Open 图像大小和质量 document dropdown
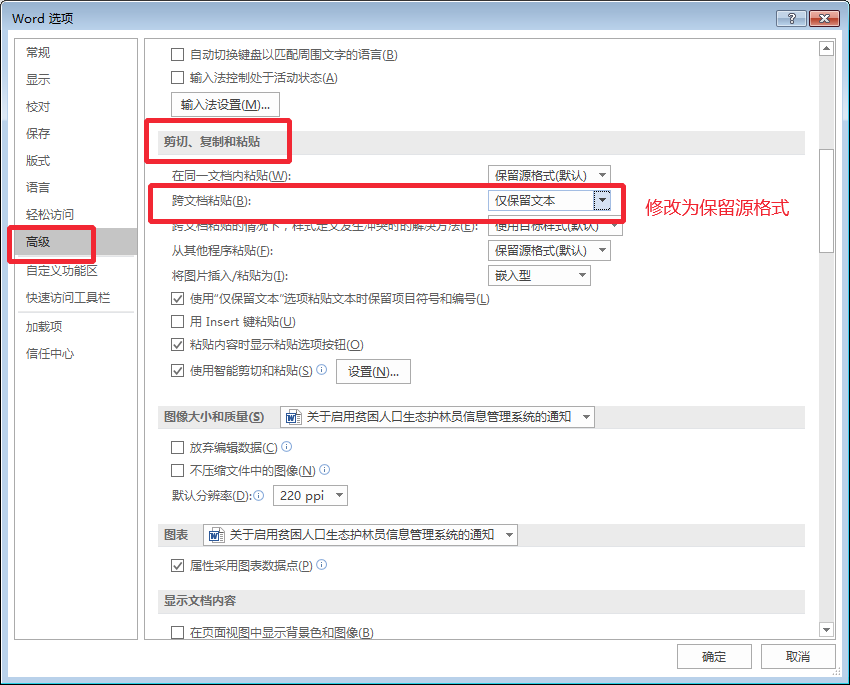The height and width of the screenshot is (685, 850). pos(437,417)
